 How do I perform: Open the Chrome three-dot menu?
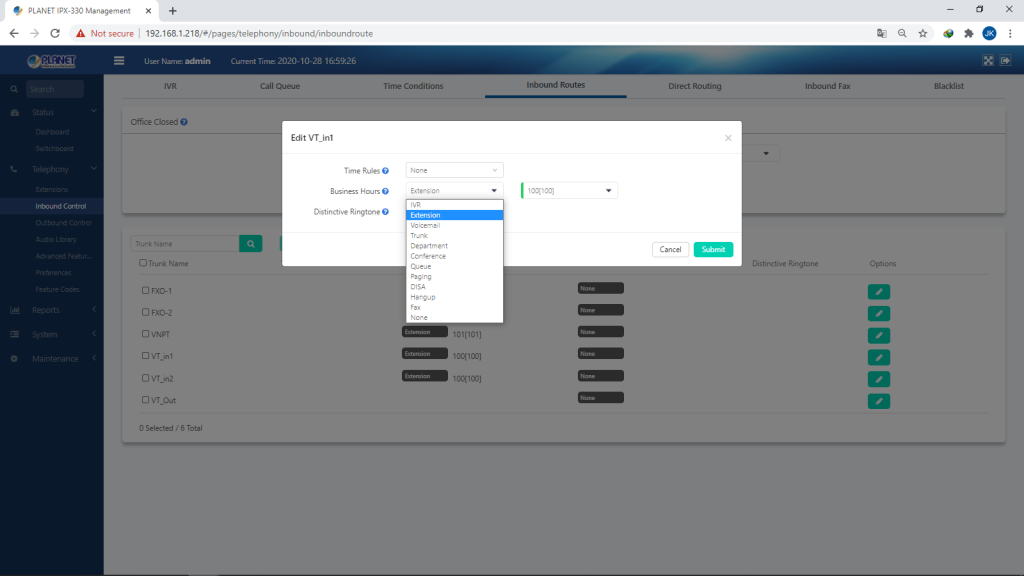pyautogui.click(x=1010, y=33)
